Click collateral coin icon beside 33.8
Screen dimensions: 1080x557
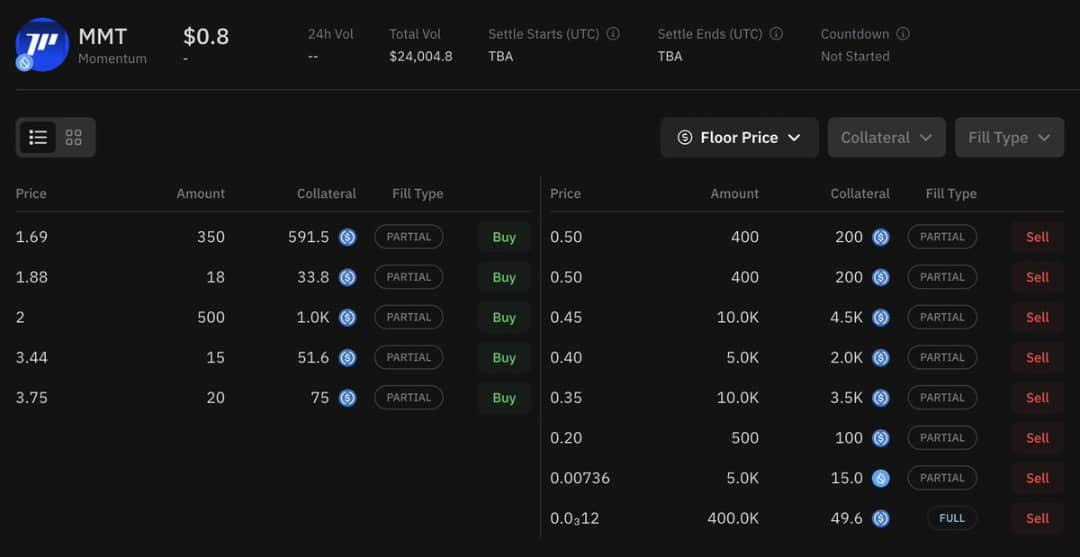347,277
